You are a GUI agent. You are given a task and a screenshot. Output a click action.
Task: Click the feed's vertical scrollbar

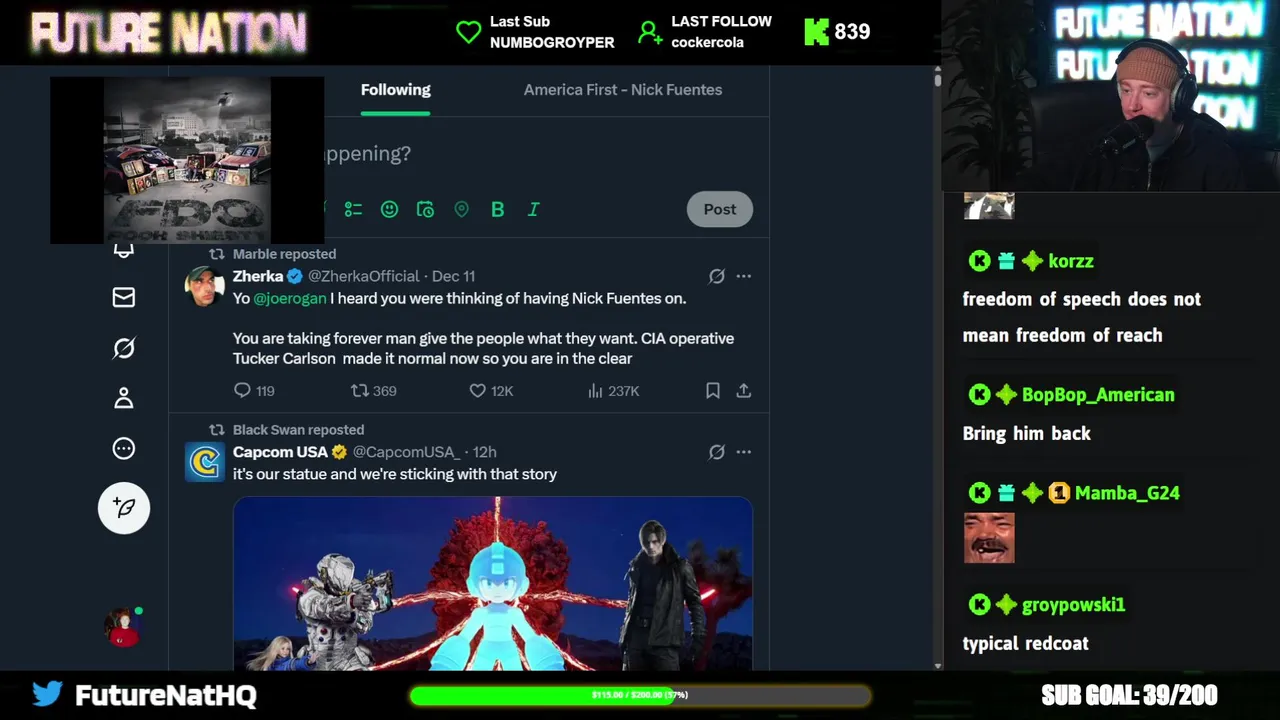(x=937, y=370)
